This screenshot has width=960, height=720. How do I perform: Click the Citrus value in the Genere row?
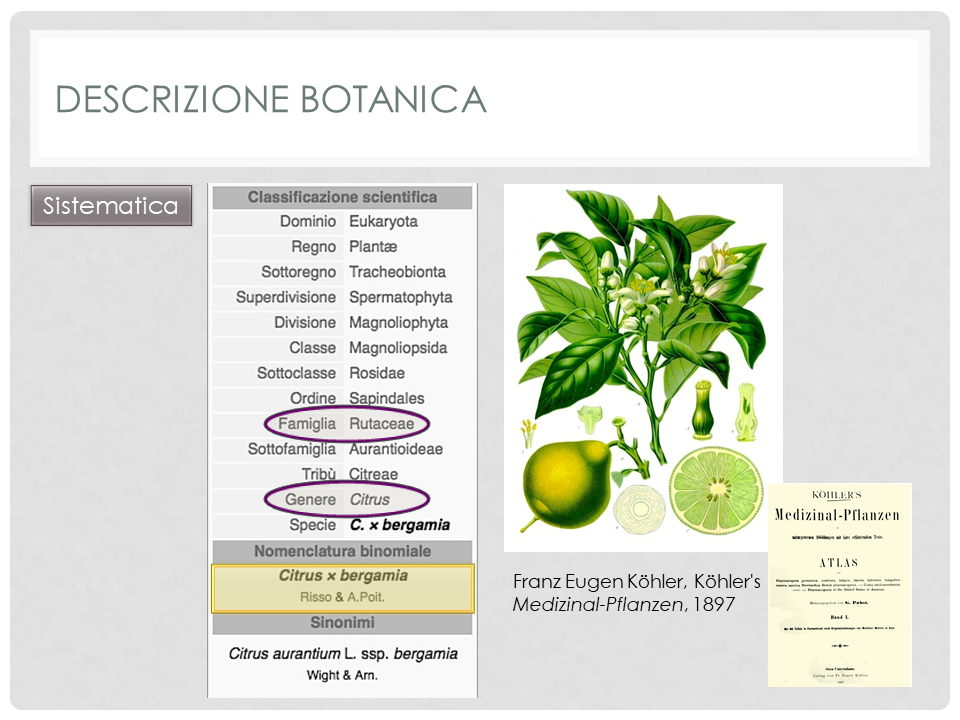pos(369,500)
